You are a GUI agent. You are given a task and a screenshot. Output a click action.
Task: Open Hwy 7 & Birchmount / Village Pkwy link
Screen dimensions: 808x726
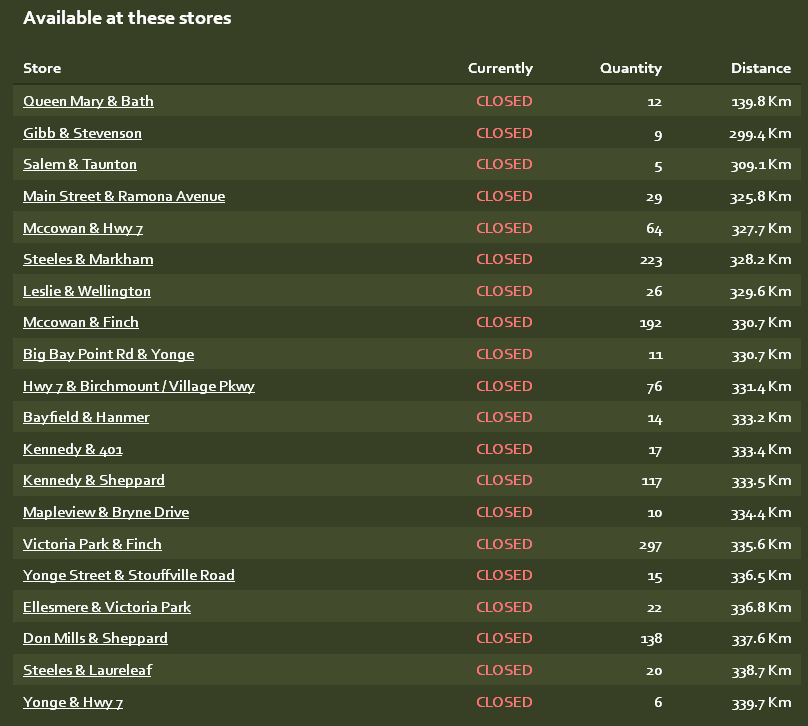(x=139, y=386)
